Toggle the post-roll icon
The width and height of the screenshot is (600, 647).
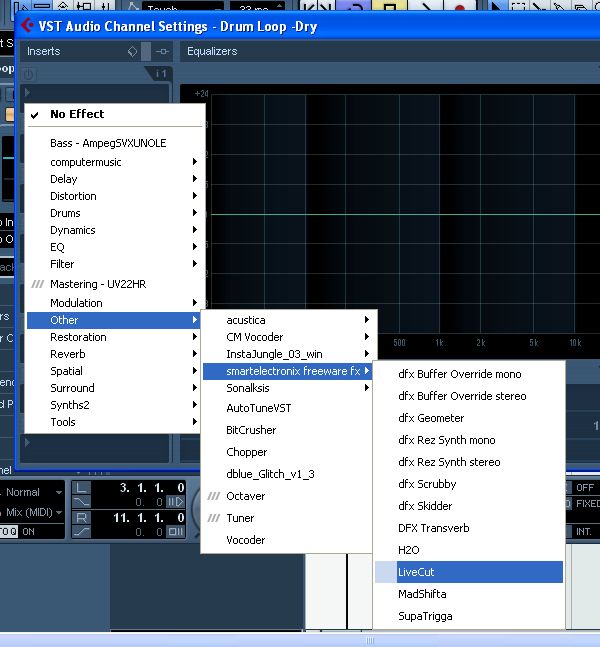click(175, 531)
